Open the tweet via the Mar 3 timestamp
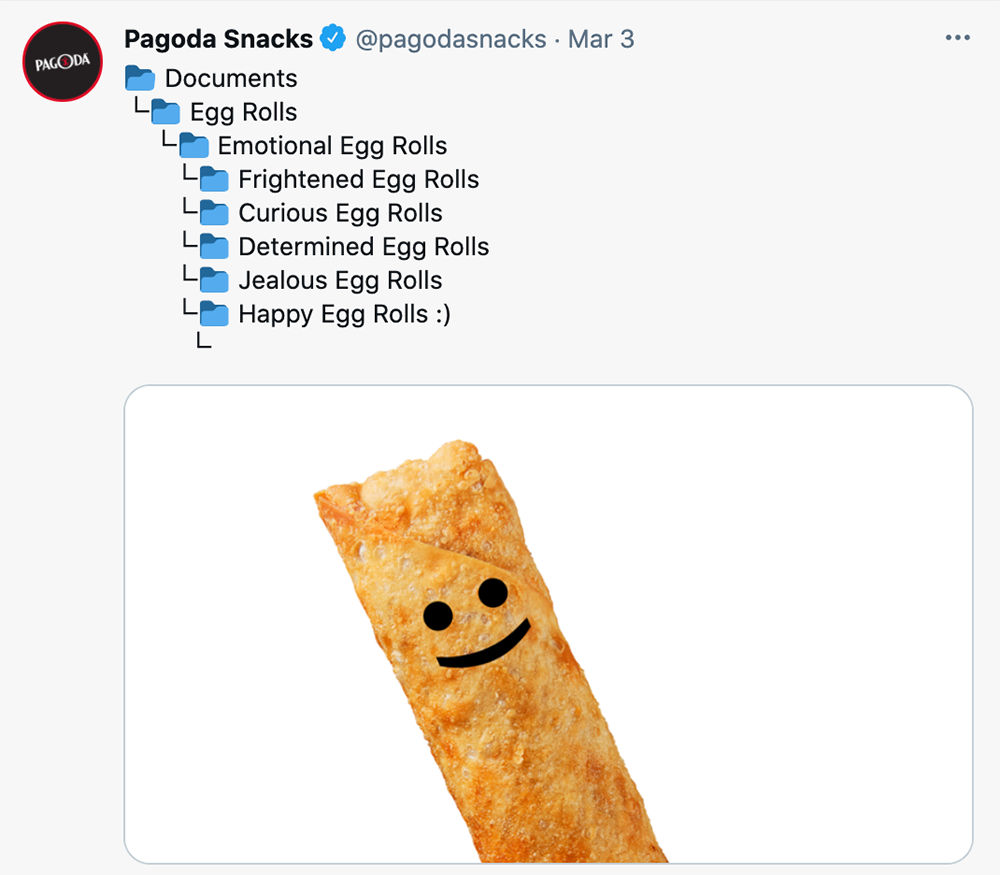The height and width of the screenshot is (875, 1000). 601,39
